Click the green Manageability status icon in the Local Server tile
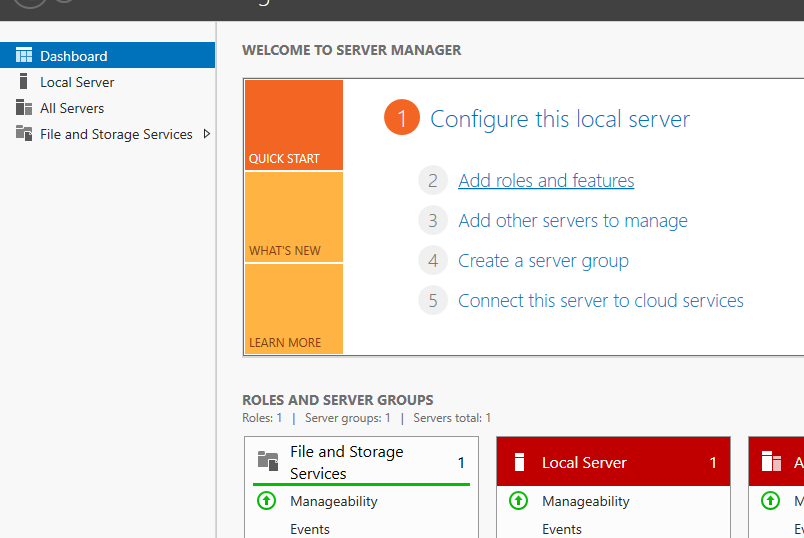Image resolution: width=804 pixels, height=538 pixels. coord(518,501)
